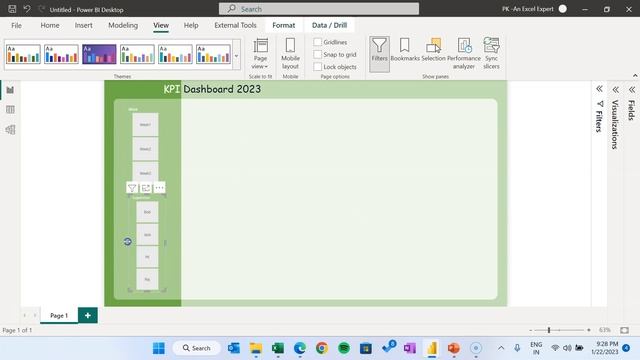Select the Page 1 tab

coord(59,316)
